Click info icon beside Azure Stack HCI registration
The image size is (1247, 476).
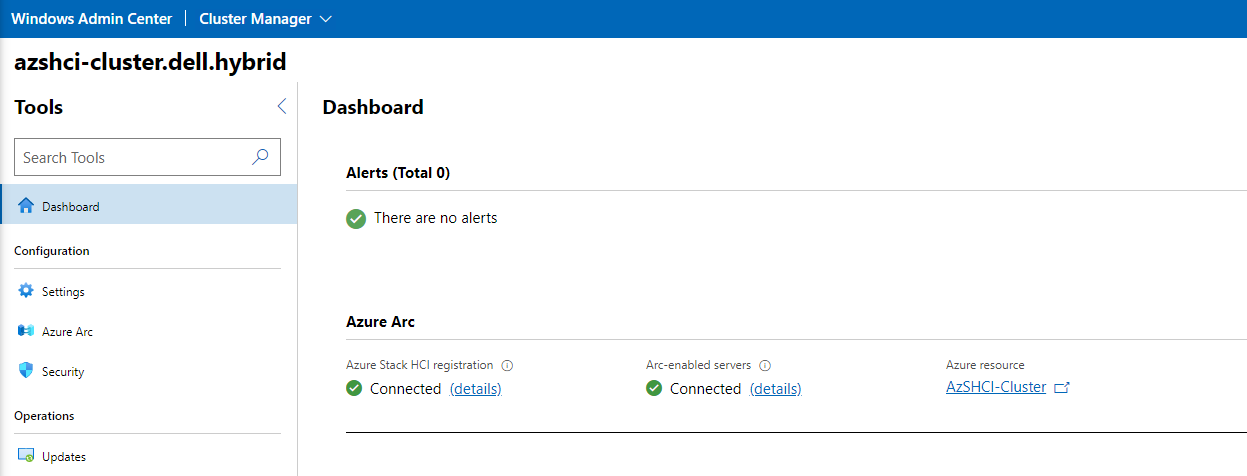tap(507, 366)
